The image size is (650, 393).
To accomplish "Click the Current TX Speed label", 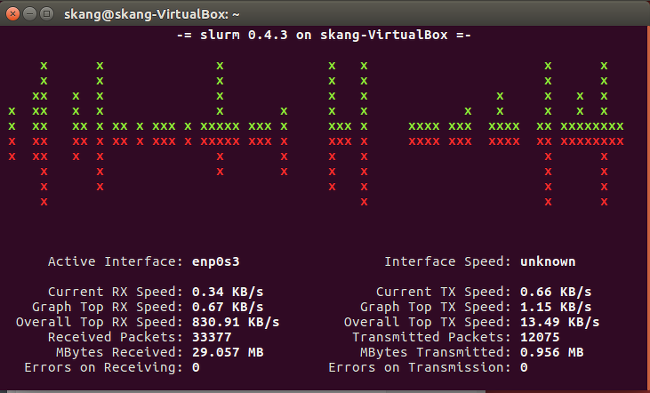I will (x=444, y=292).
